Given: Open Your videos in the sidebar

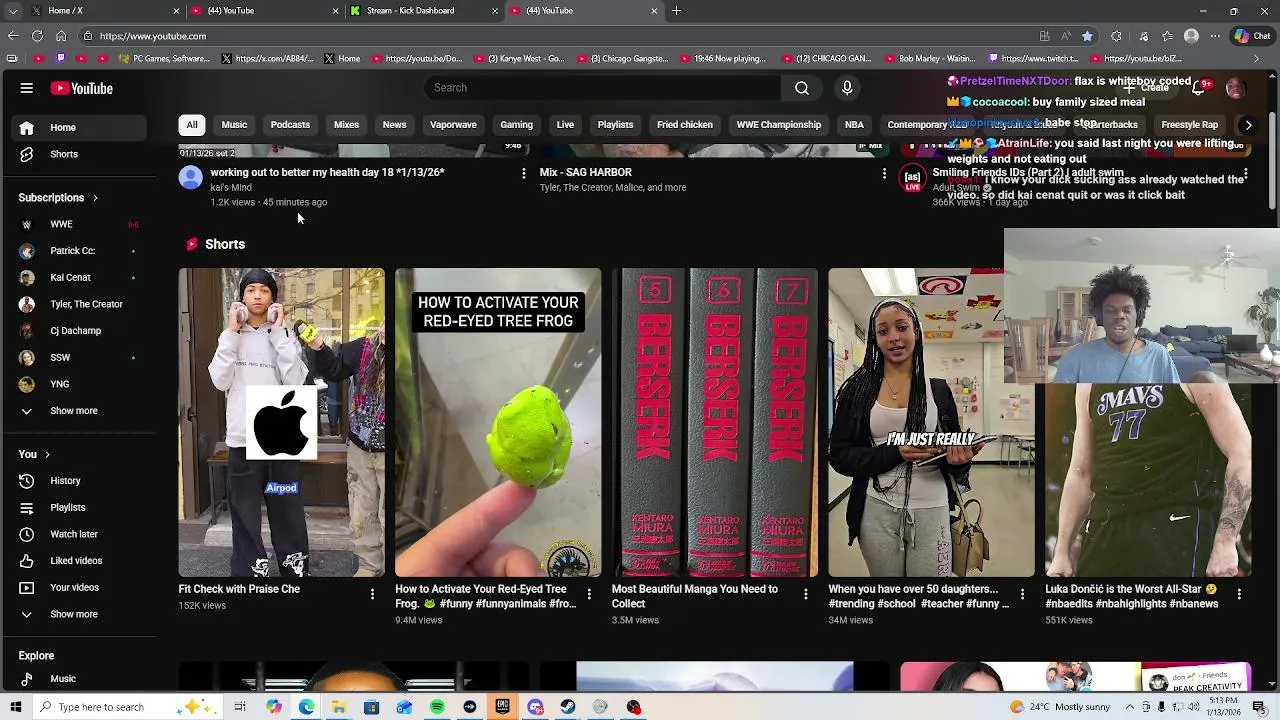Looking at the screenshot, I should pos(78,587).
